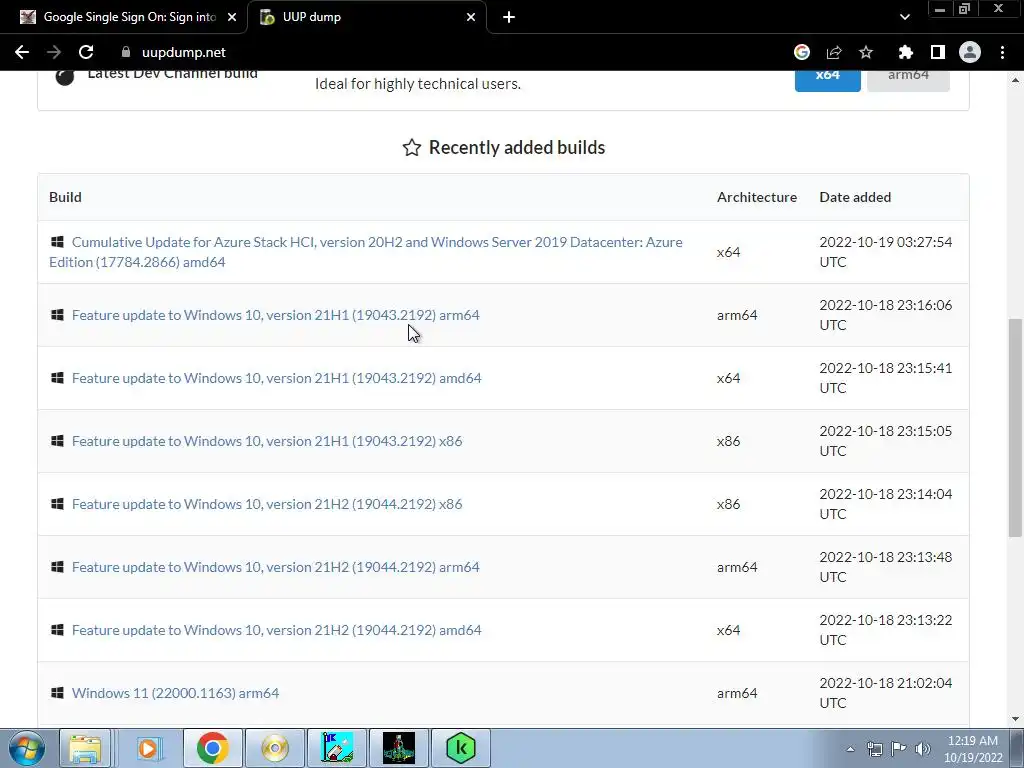1024x768 pixels.
Task: Open the Chrome profile avatar
Action: point(970,52)
